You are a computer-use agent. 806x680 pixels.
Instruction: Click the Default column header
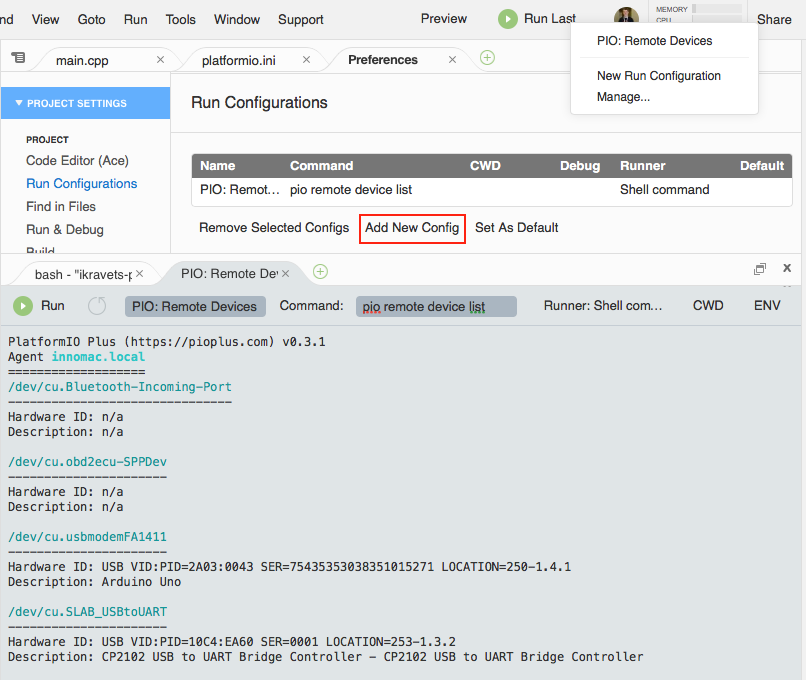[762, 166]
